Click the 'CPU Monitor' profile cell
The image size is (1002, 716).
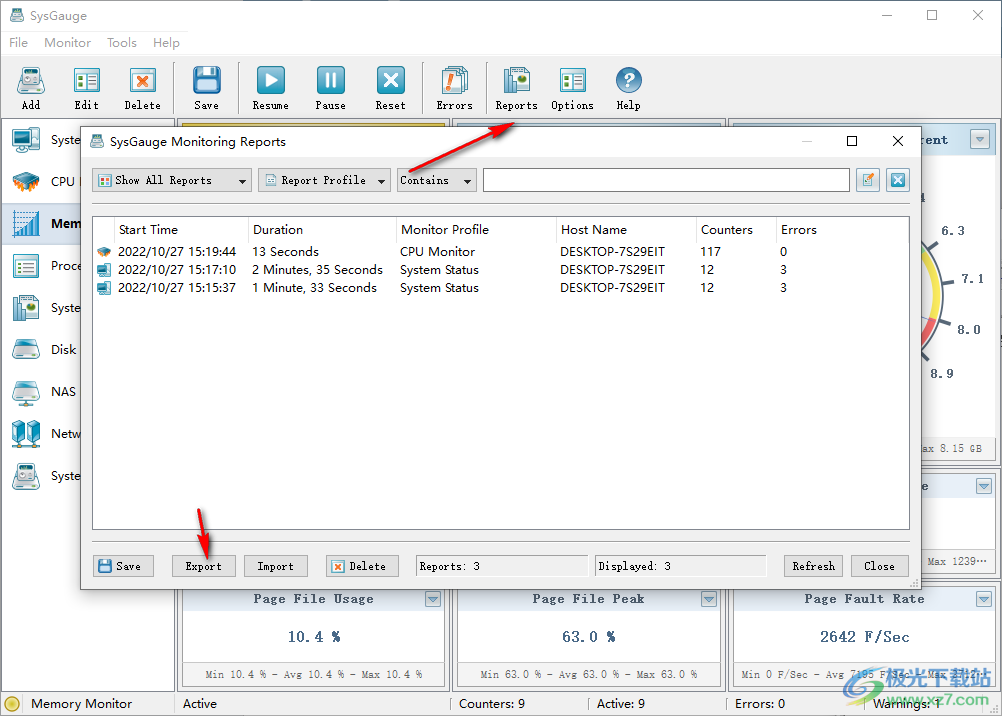point(438,252)
